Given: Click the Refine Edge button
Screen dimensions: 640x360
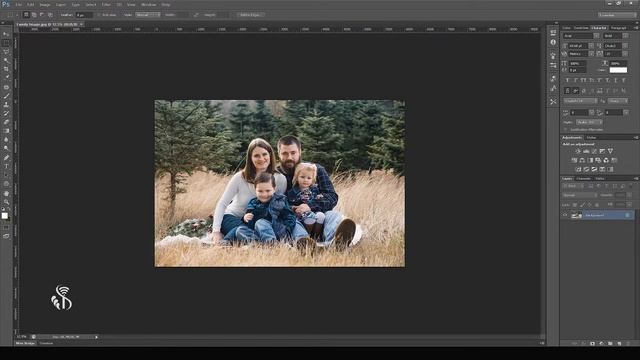Looking at the screenshot, I should 250,15.
